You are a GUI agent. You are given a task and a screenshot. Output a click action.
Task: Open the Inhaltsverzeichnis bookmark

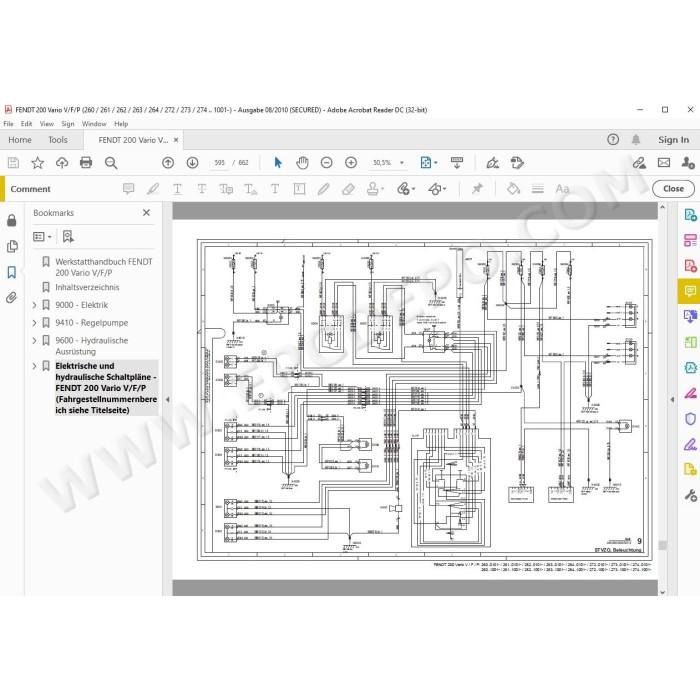(87, 287)
